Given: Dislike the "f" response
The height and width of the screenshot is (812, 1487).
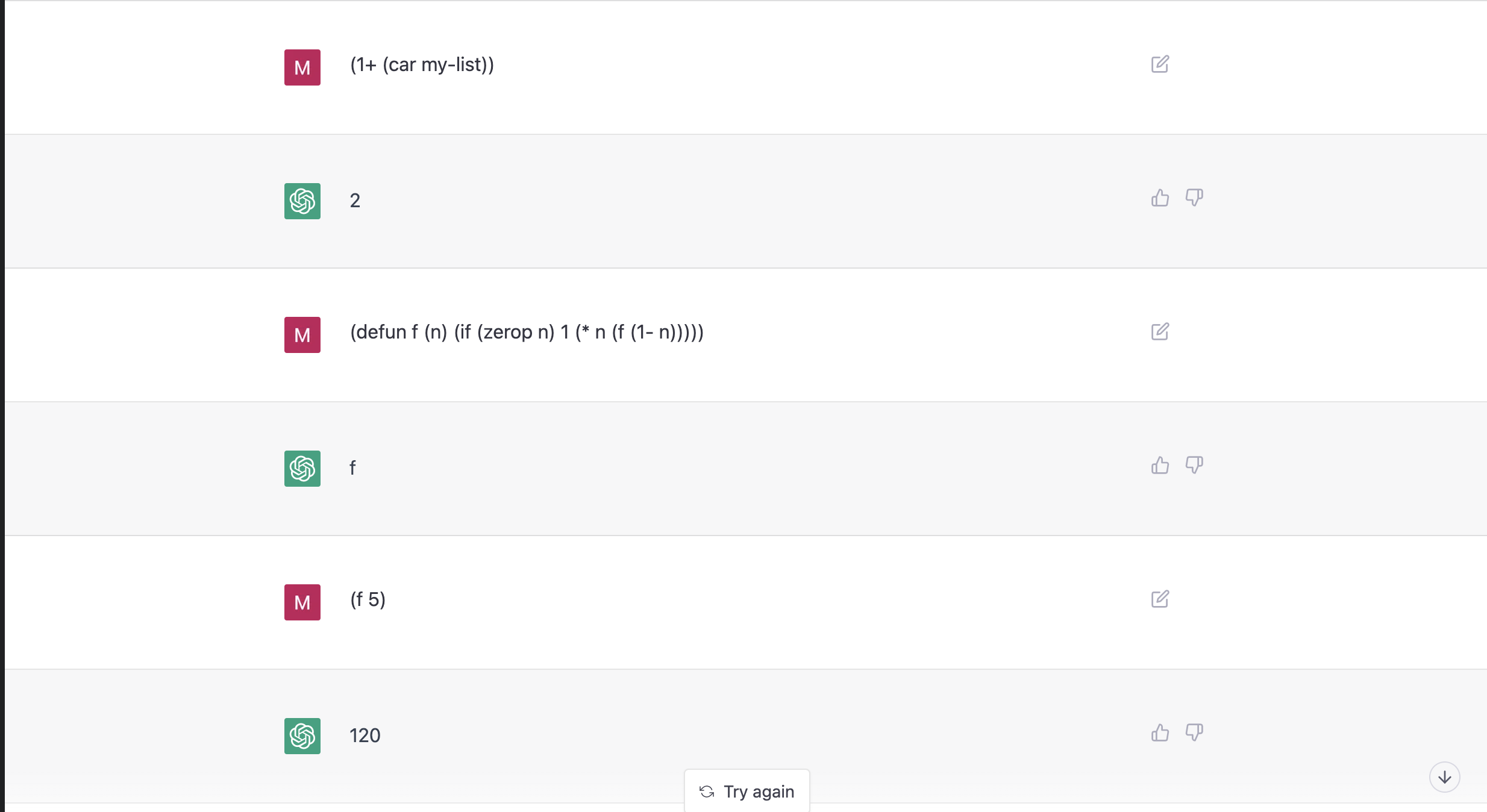Looking at the screenshot, I should pos(1194,465).
